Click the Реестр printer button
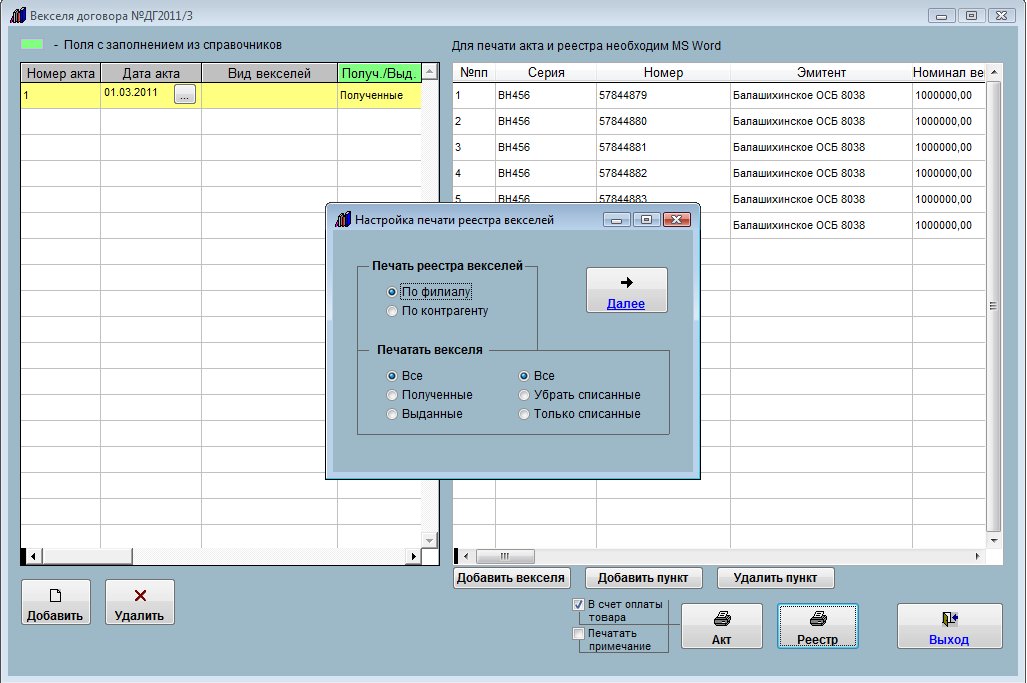This screenshot has height=683, width=1027. tap(817, 627)
